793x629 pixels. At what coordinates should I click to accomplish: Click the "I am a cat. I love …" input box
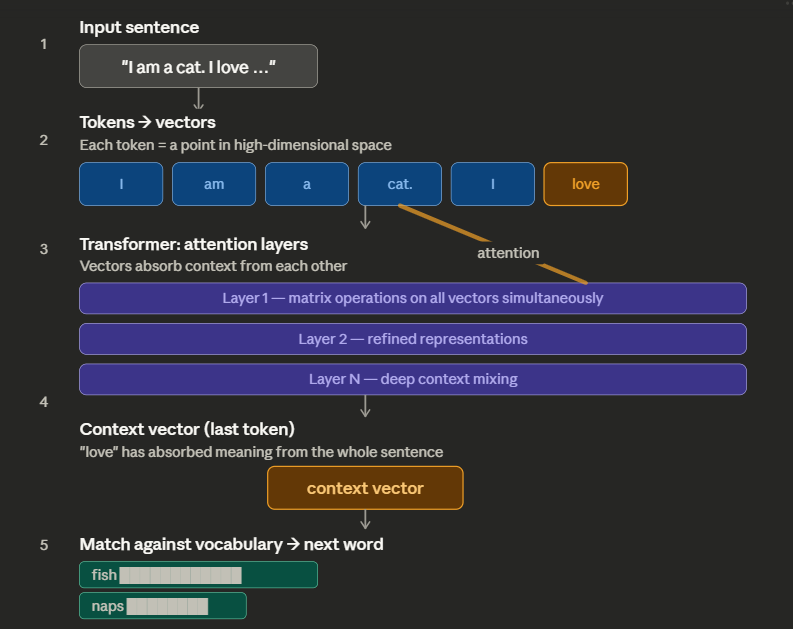click(x=198, y=66)
